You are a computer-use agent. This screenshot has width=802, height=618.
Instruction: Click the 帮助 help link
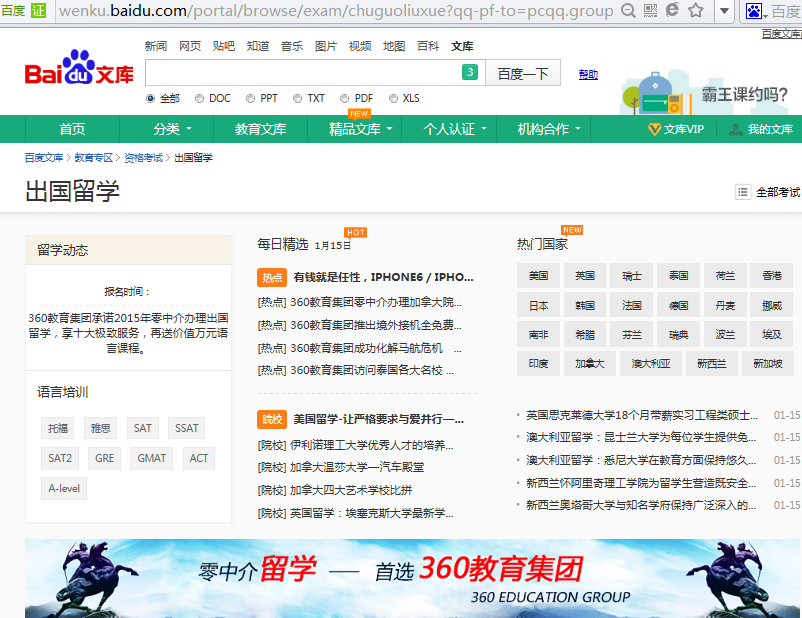pyautogui.click(x=588, y=75)
